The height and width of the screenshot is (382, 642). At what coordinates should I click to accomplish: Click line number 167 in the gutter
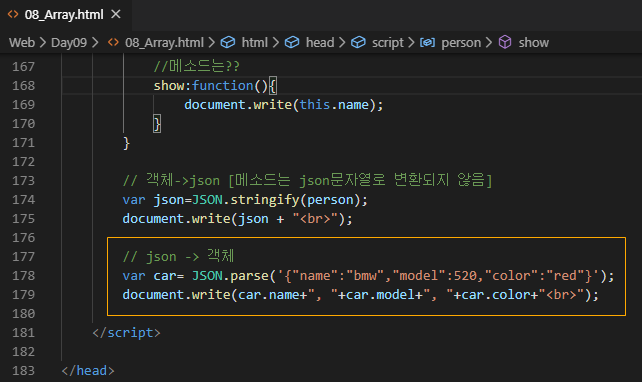coord(23,67)
